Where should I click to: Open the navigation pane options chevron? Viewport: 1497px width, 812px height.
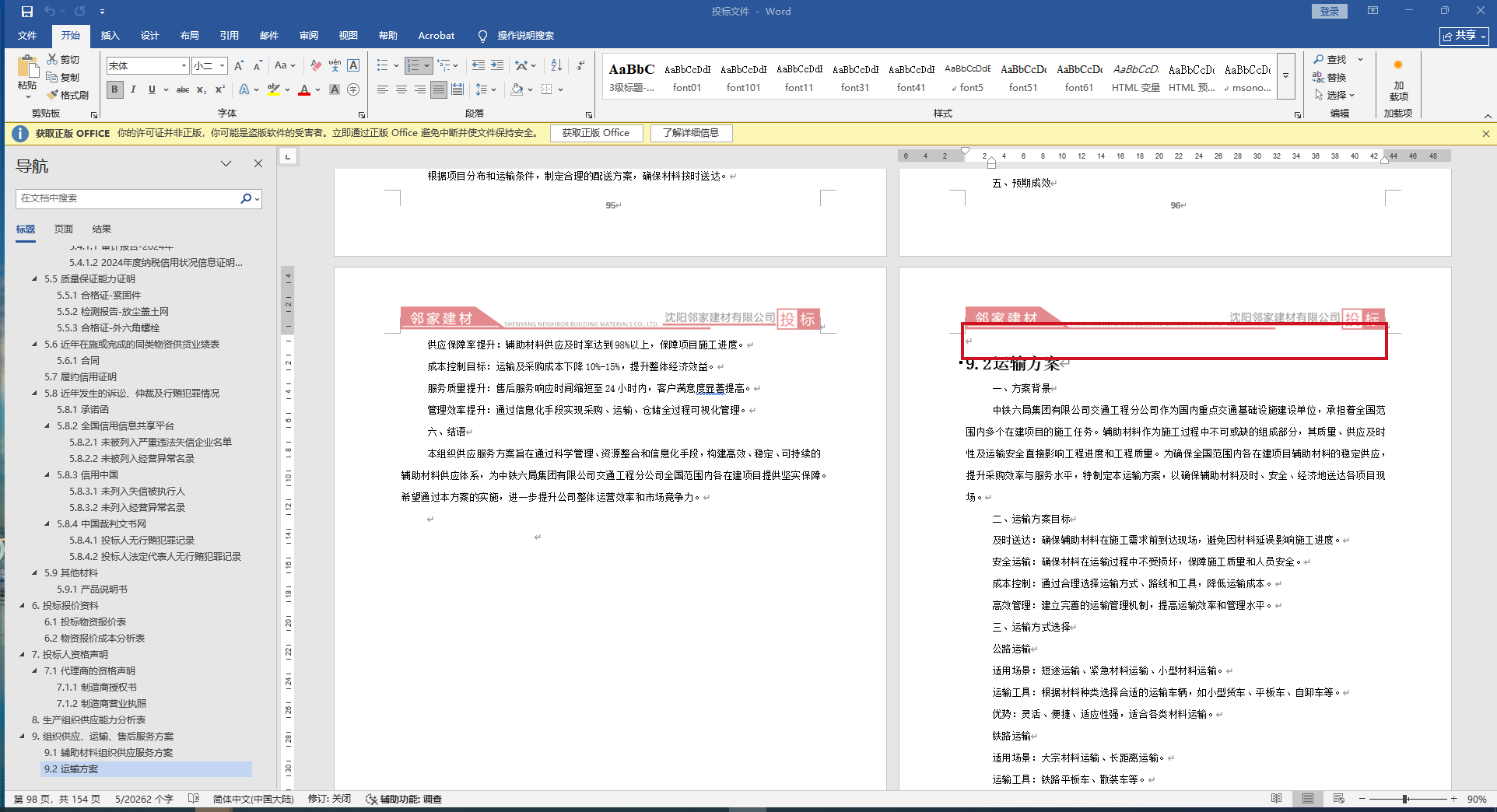click(x=226, y=163)
